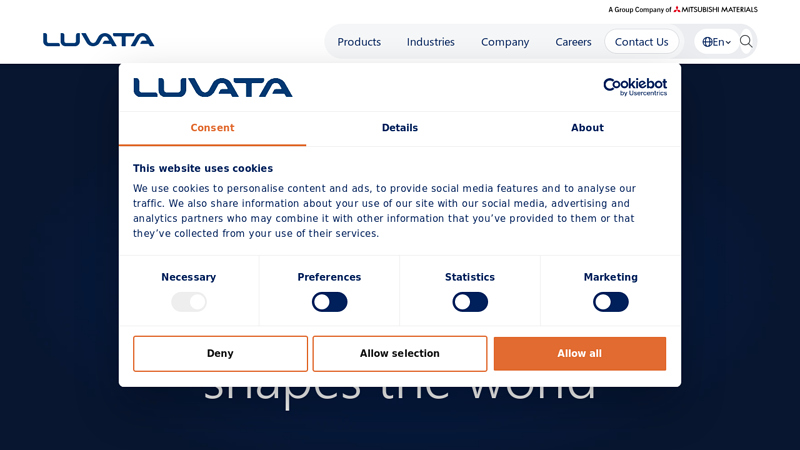Enable the Statistics cookies toggle

click(x=470, y=302)
